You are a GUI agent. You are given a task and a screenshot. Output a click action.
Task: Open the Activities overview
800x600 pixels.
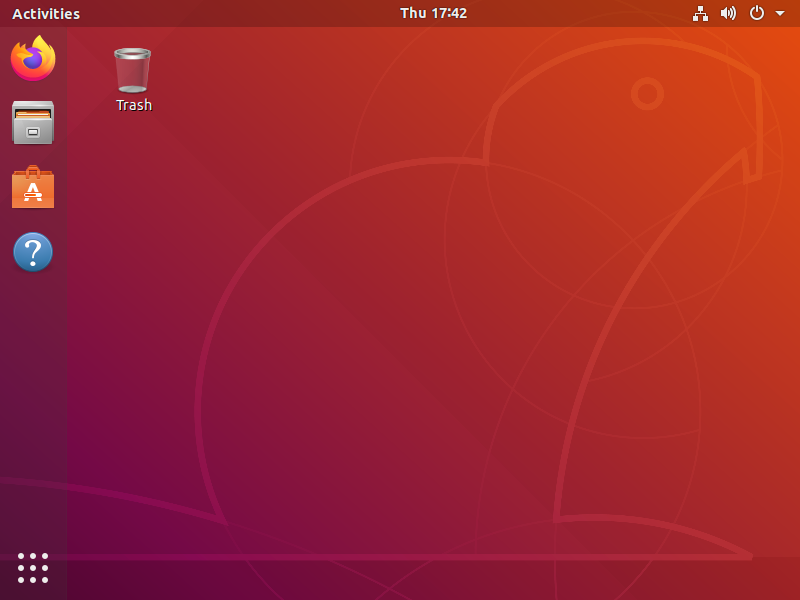(46, 13)
